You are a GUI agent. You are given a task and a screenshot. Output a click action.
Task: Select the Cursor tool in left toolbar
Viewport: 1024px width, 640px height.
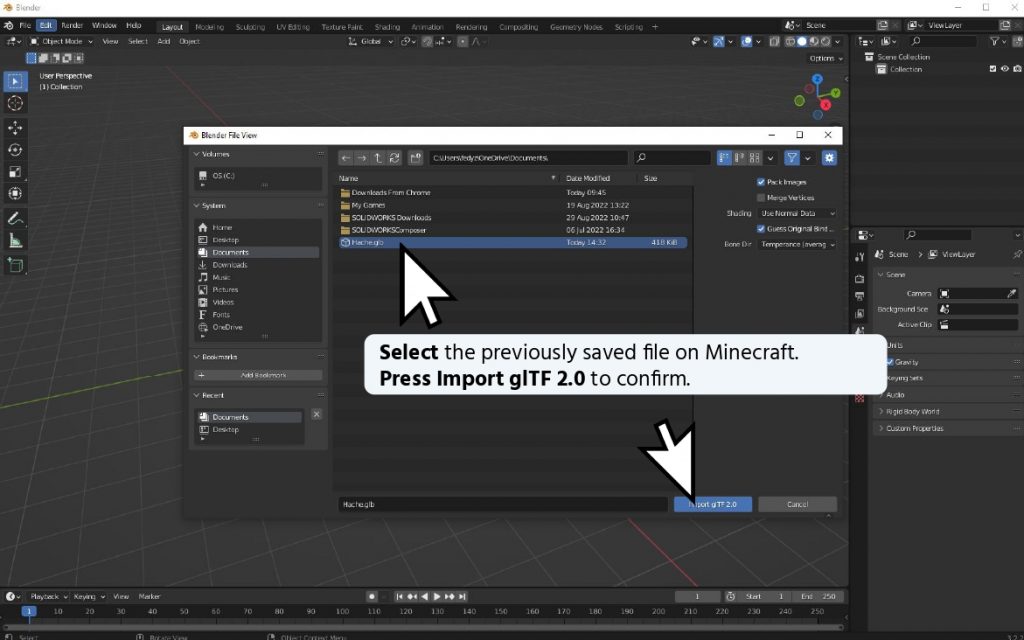[15, 103]
